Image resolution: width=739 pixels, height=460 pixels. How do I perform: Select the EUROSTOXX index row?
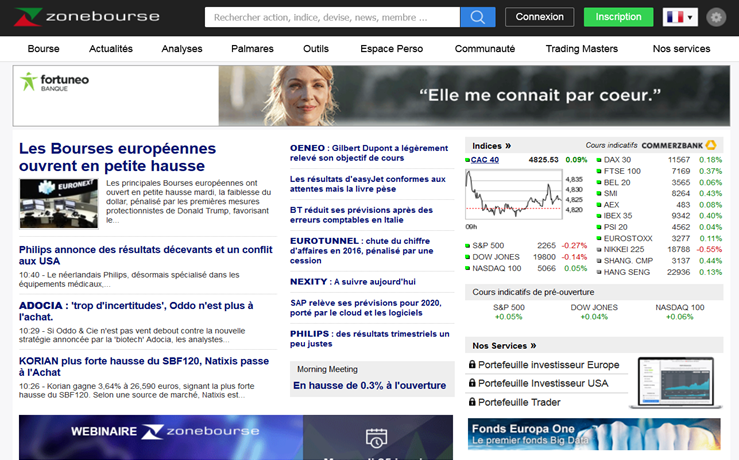[659, 238]
